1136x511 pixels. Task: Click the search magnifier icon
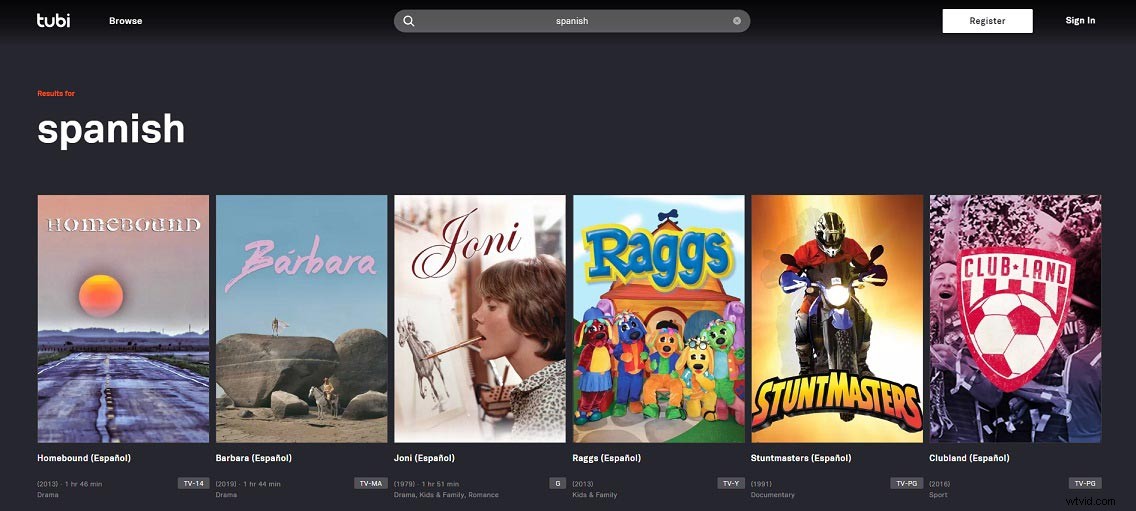coord(409,21)
